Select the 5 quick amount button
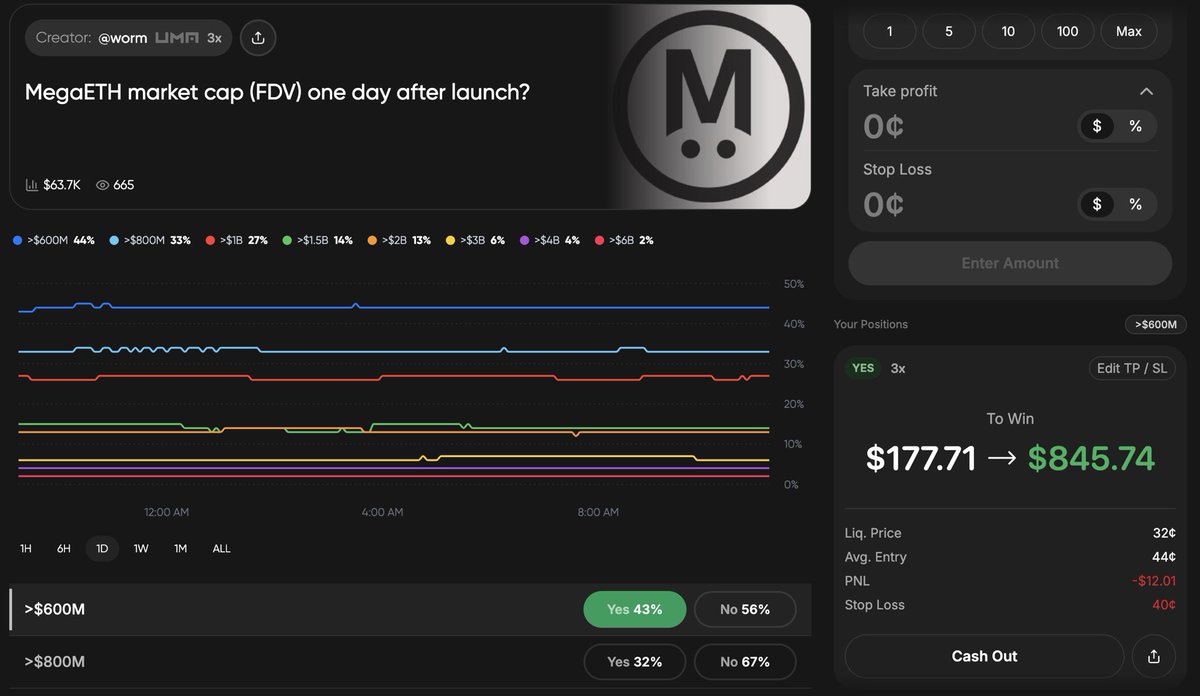Viewport: 1200px width, 696px height. pos(949,31)
